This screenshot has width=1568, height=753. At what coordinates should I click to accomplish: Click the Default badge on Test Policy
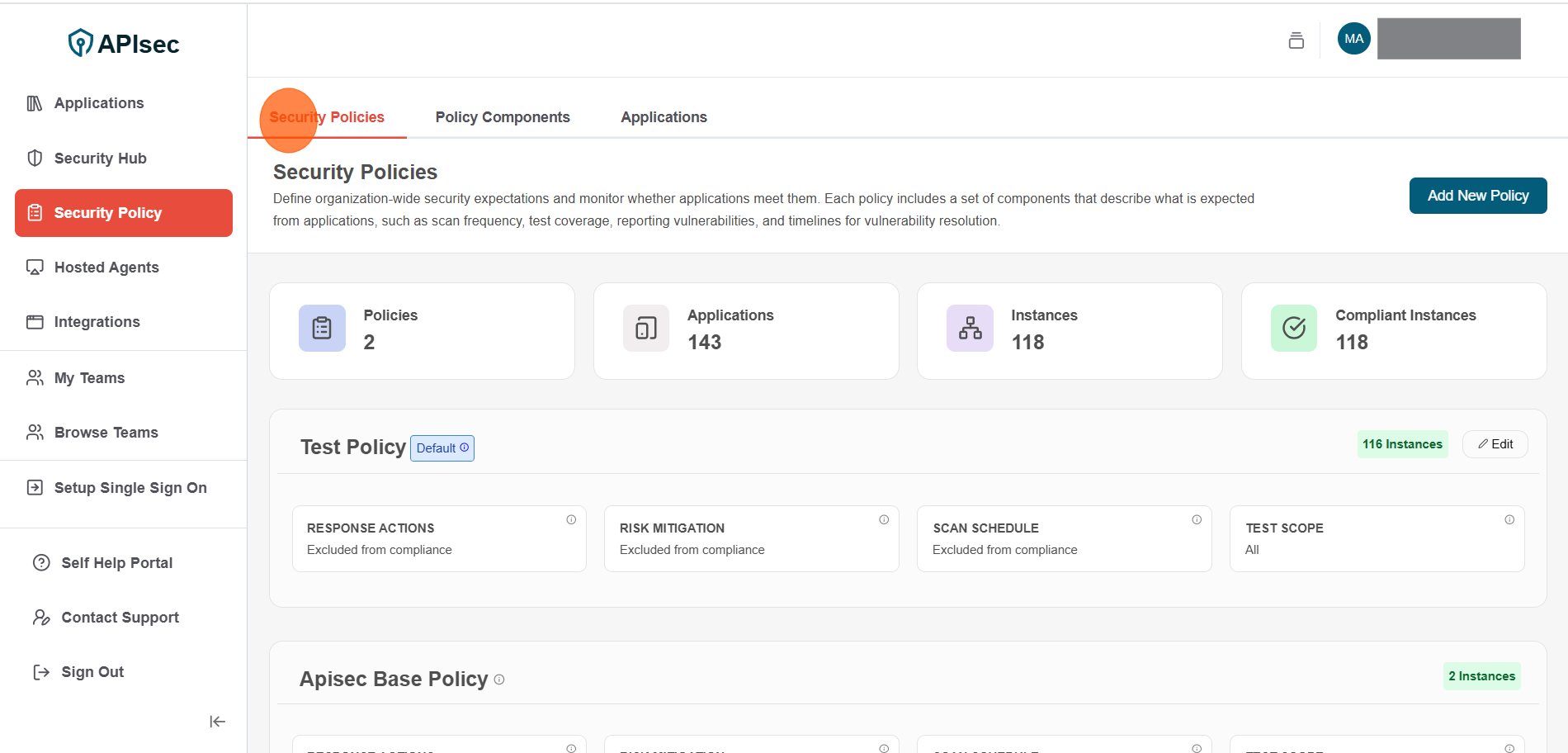click(442, 448)
